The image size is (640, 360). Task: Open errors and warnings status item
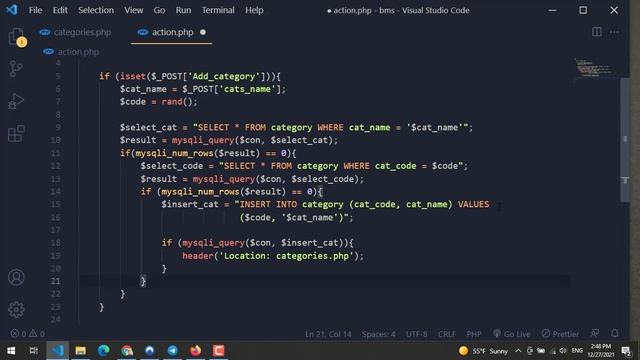click(x=28, y=334)
